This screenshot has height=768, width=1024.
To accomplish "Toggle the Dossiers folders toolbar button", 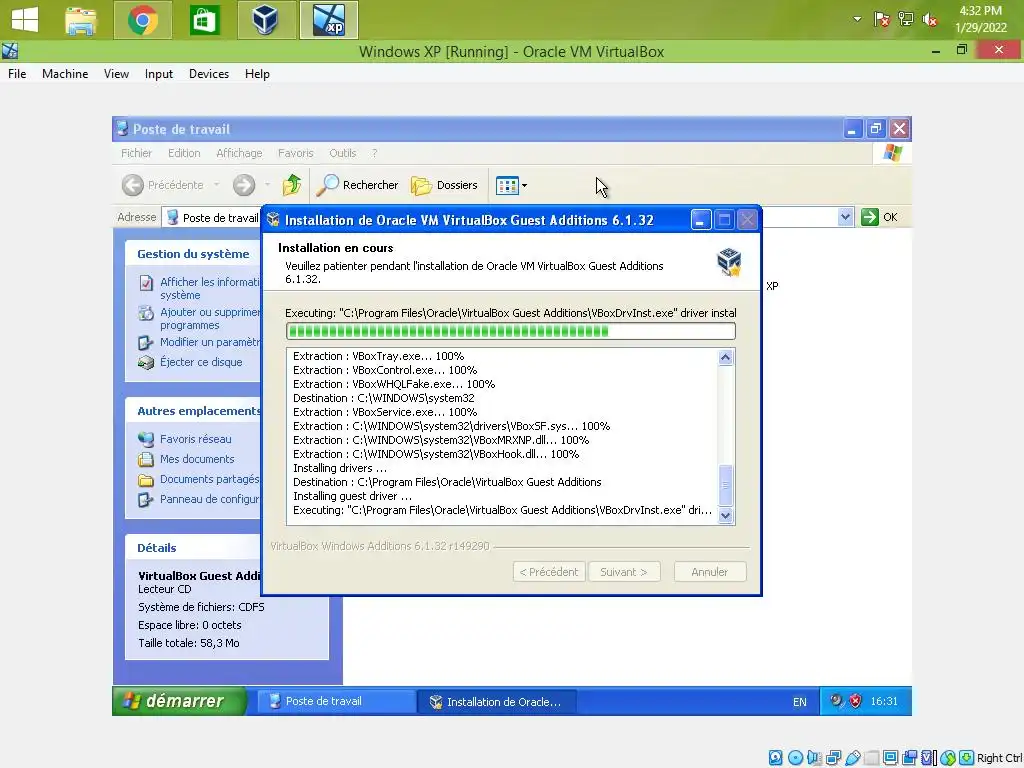I will point(444,185).
